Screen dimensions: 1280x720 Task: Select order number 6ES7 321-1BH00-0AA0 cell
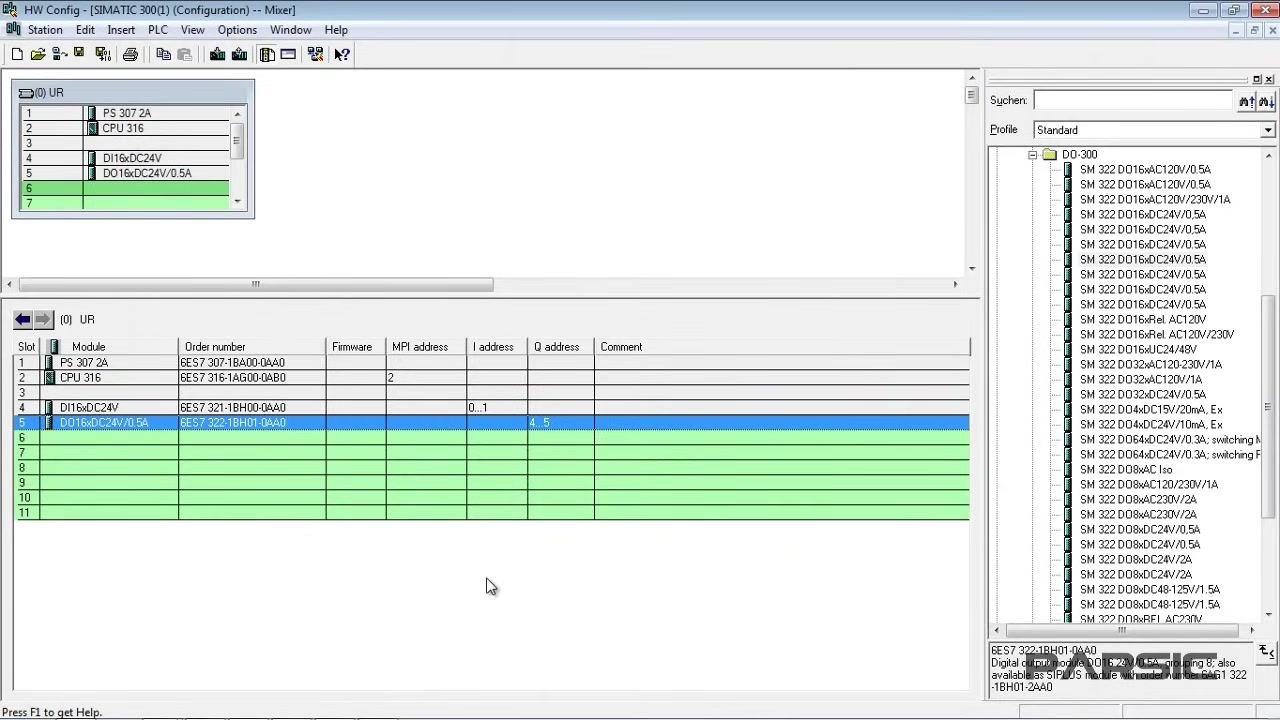252,408
